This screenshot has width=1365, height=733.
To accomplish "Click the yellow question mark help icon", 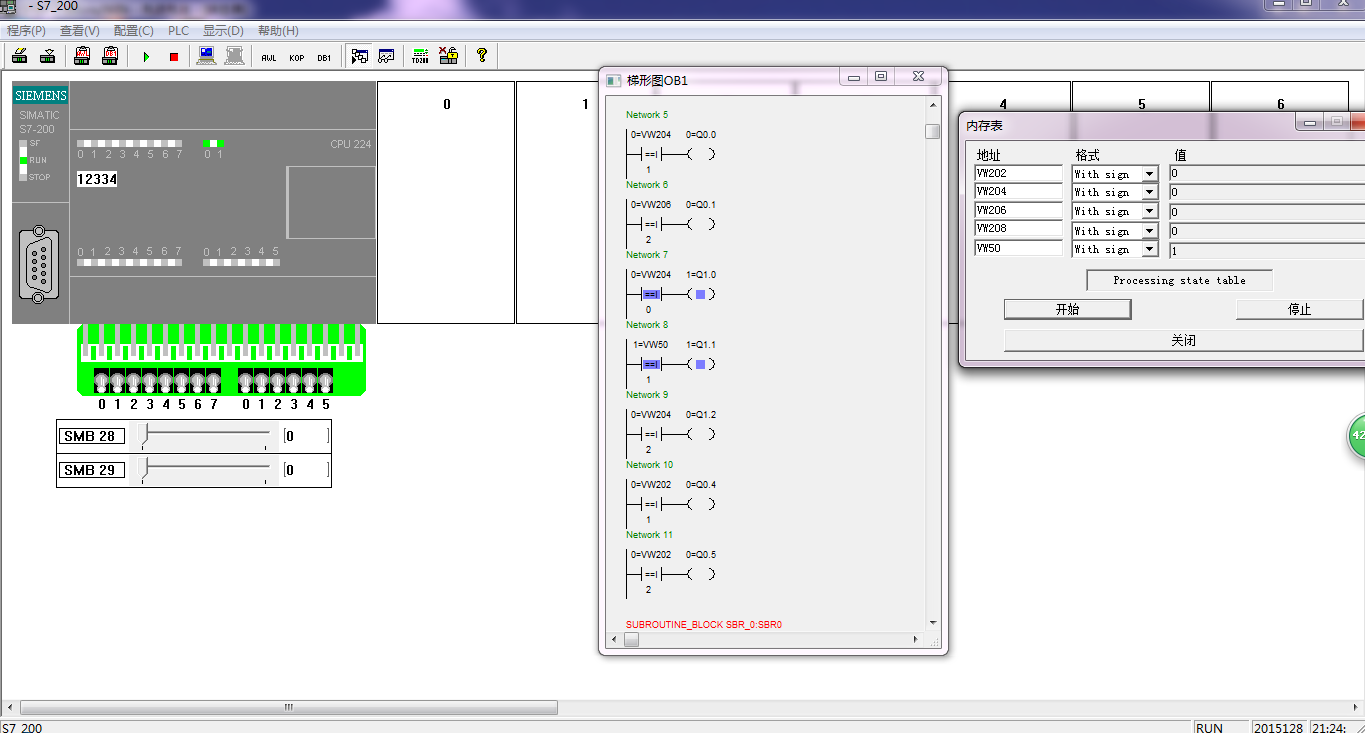I will [482, 56].
